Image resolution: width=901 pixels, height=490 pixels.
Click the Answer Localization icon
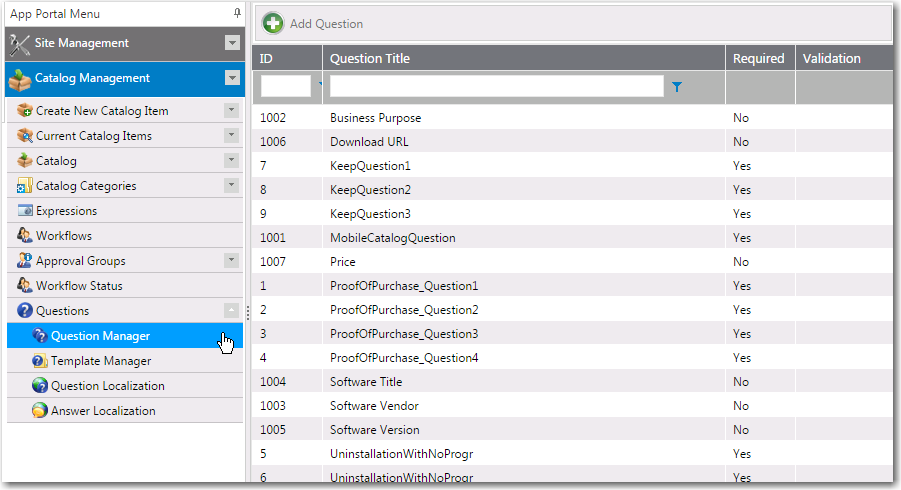click(x=39, y=411)
